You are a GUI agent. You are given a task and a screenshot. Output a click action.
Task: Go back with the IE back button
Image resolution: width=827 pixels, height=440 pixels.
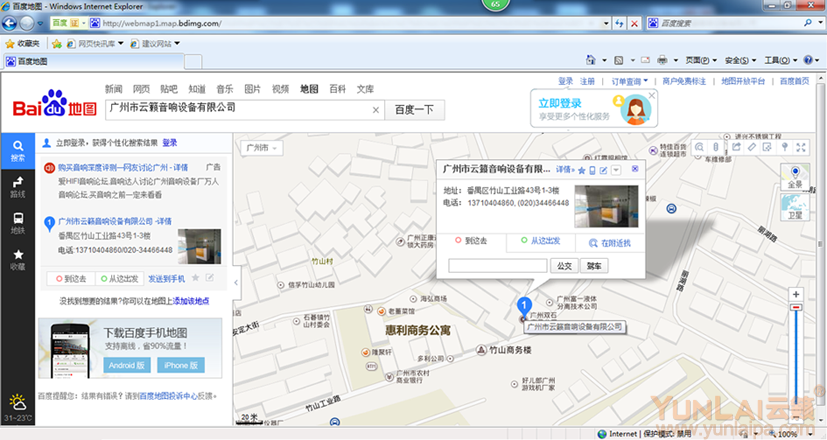pyautogui.click(x=9, y=23)
